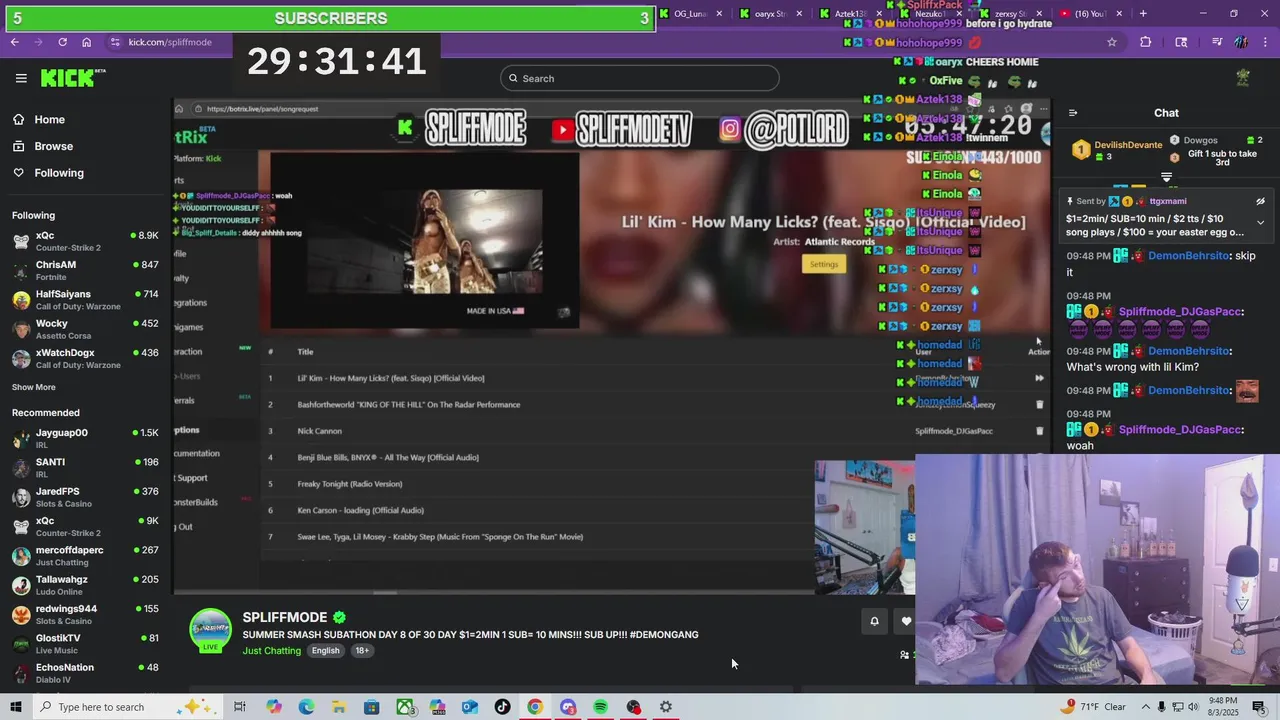Open File Explorer from the taskbar

339,707
